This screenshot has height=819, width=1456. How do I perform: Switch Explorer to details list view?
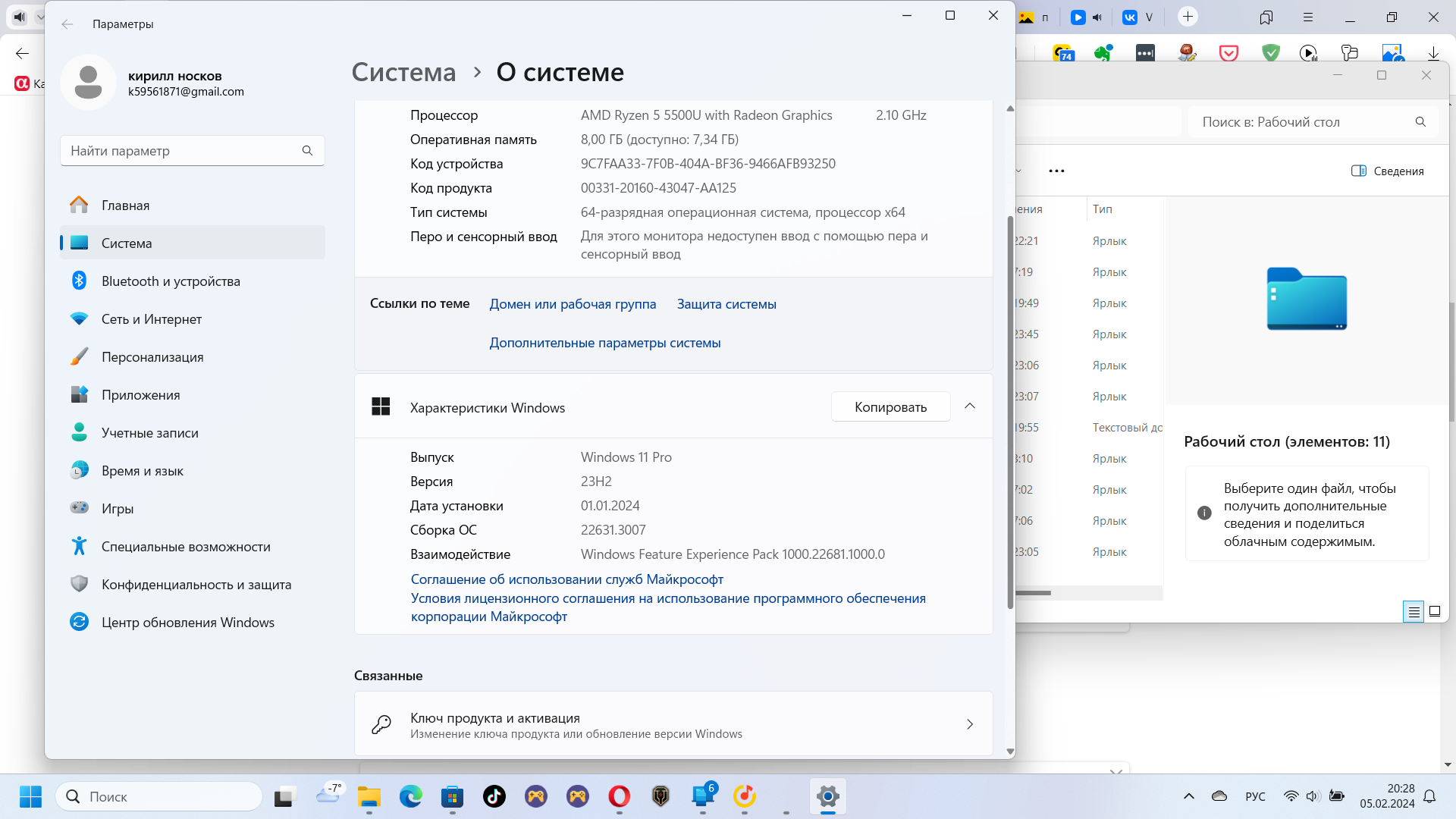point(1414,611)
